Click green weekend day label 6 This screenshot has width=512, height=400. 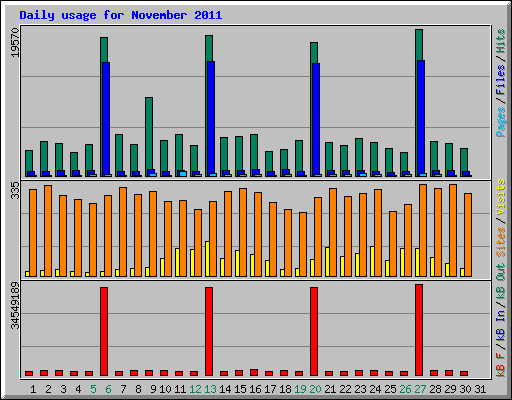108,389
